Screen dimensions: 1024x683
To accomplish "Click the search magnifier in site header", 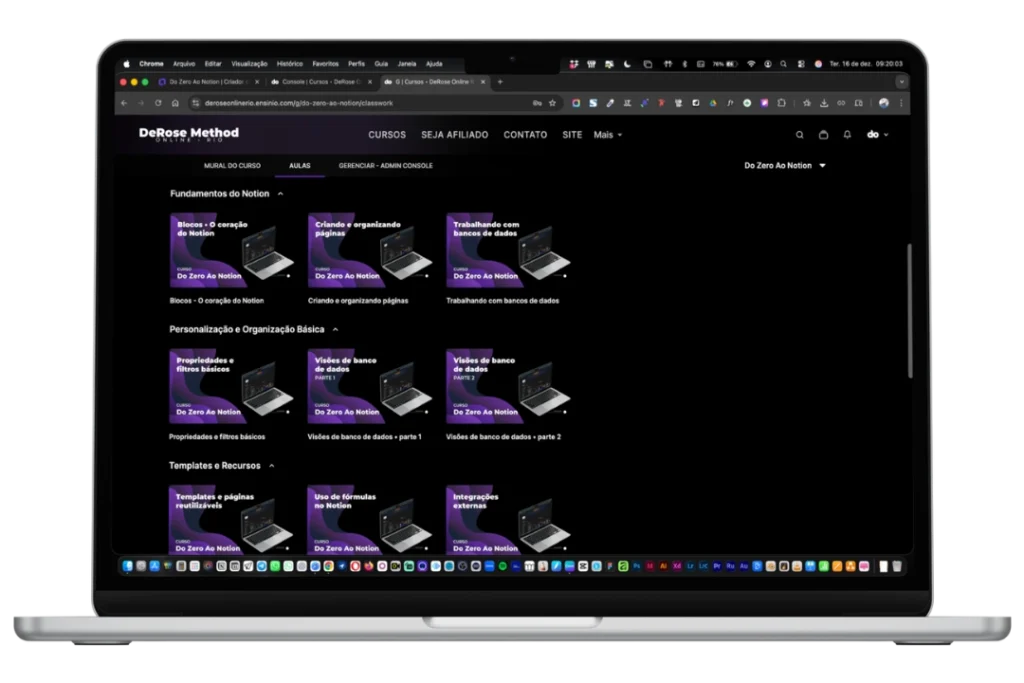I will [x=799, y=135].
